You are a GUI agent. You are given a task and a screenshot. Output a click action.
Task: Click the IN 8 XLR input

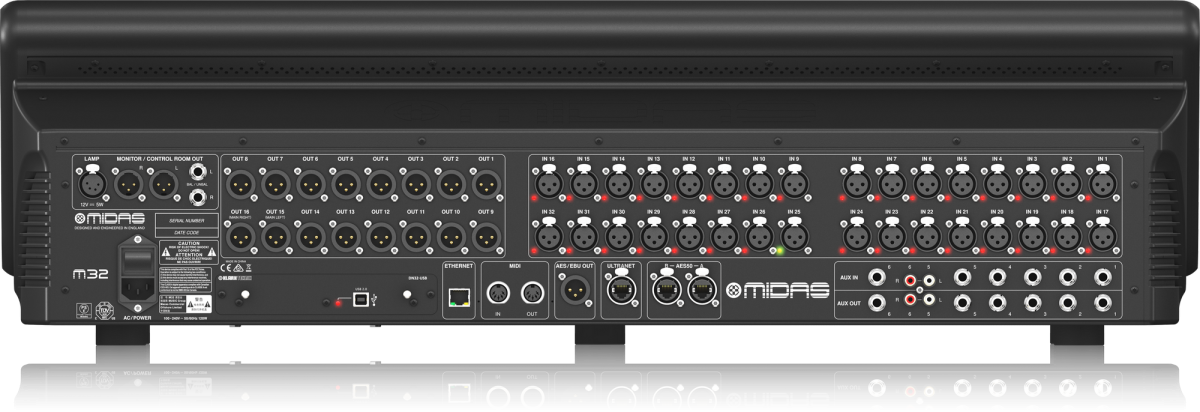[x=856, y=183]
